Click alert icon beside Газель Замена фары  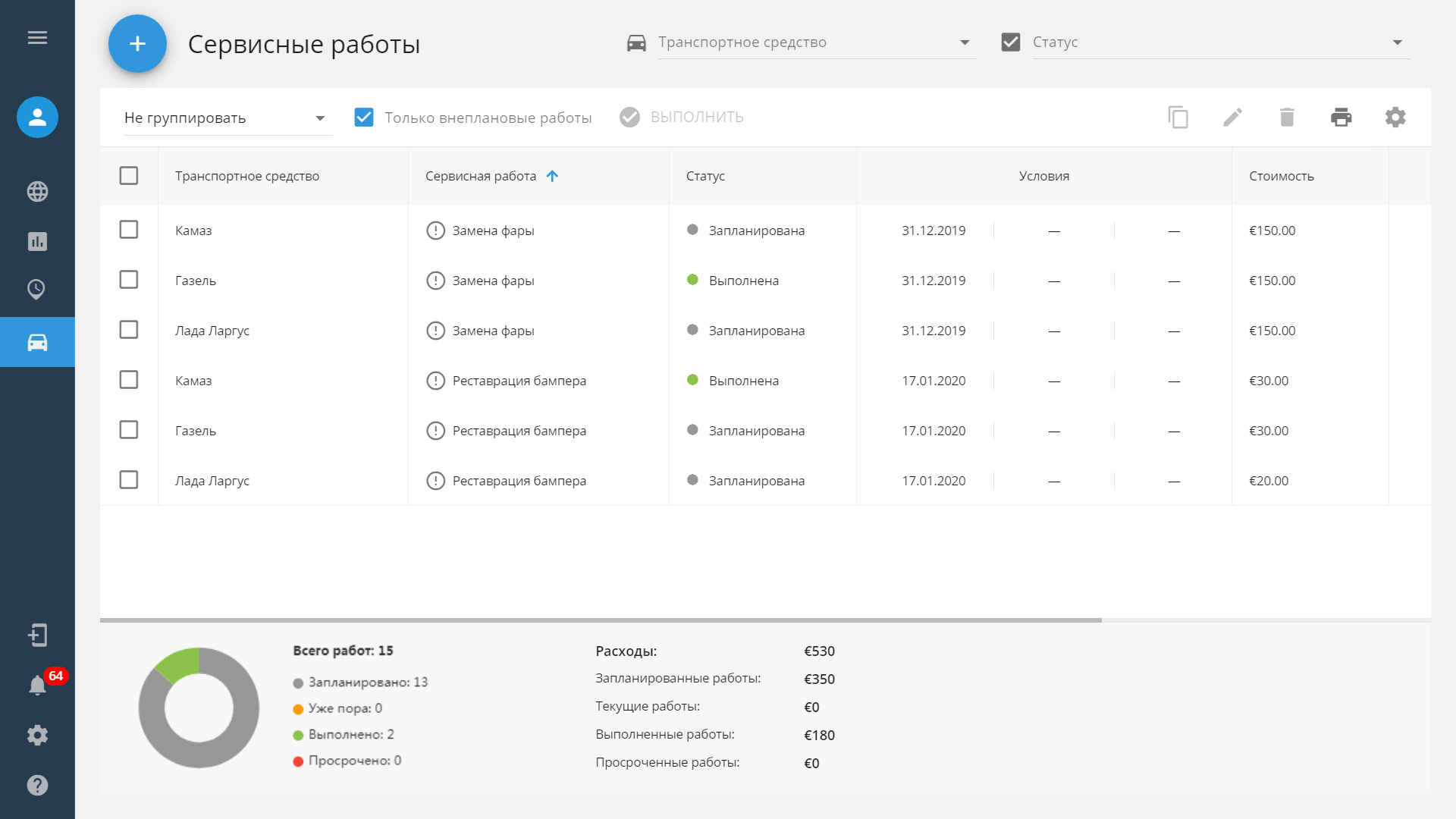435,281
